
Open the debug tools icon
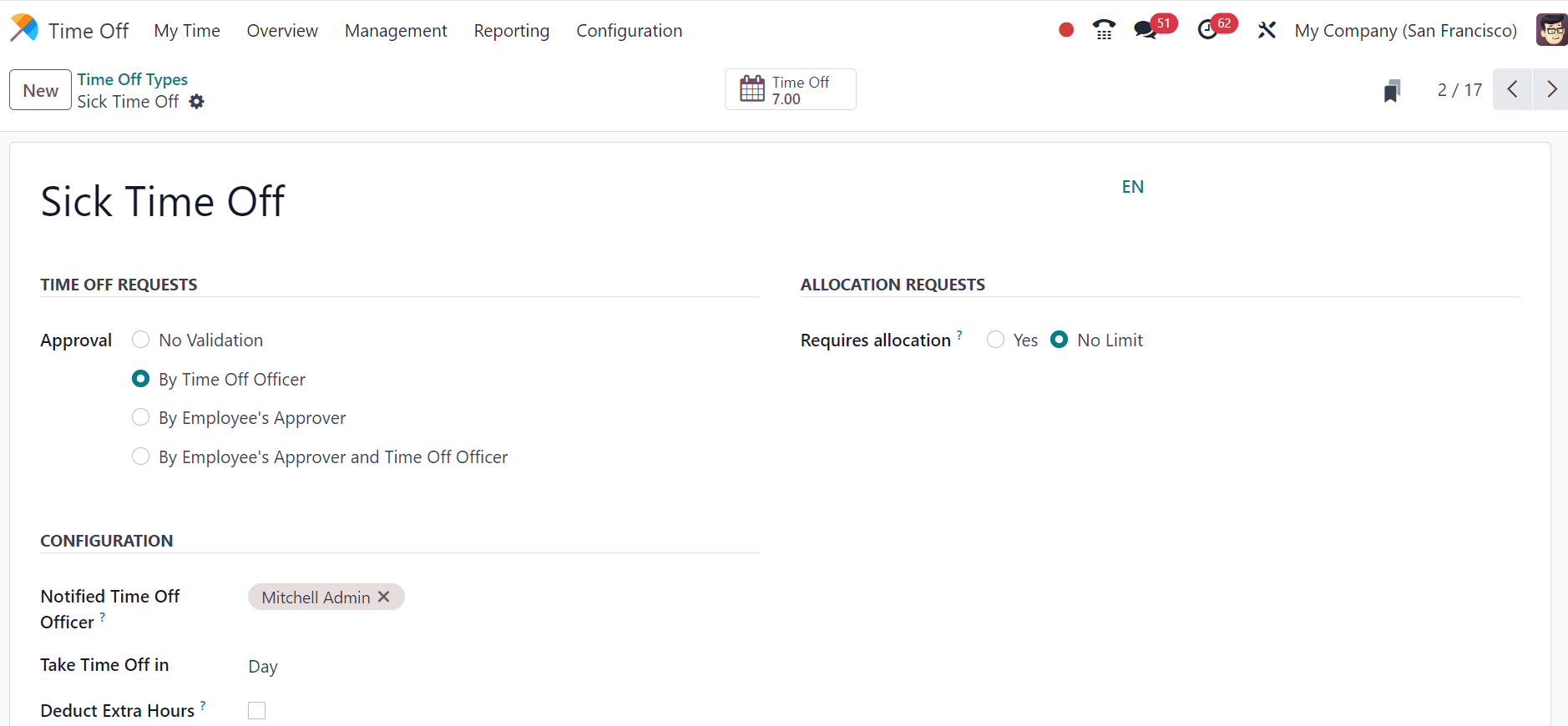point(1267,30)
